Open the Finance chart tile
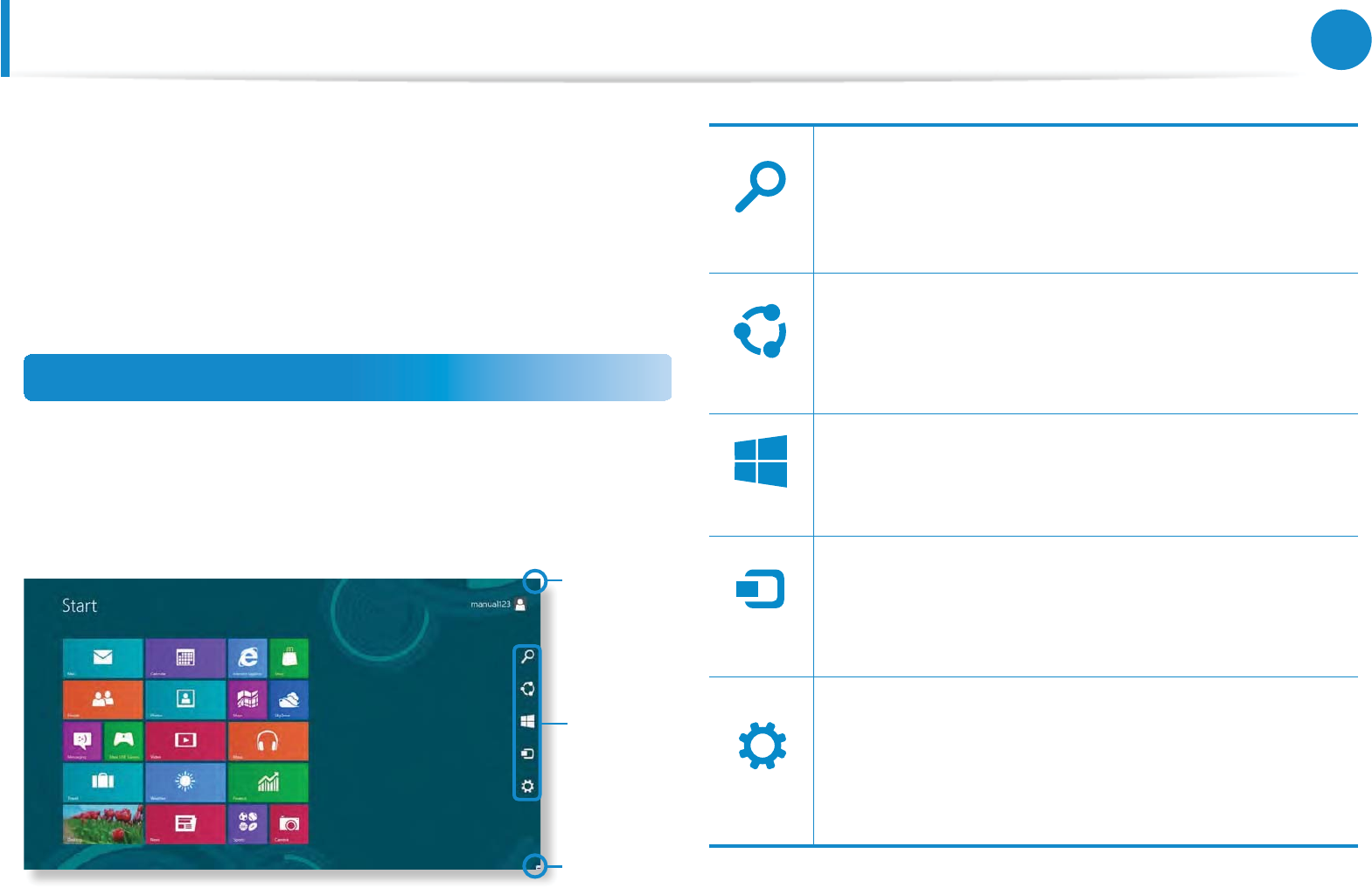This screenshot has height=888, width=1372. [x=268, y=782]
